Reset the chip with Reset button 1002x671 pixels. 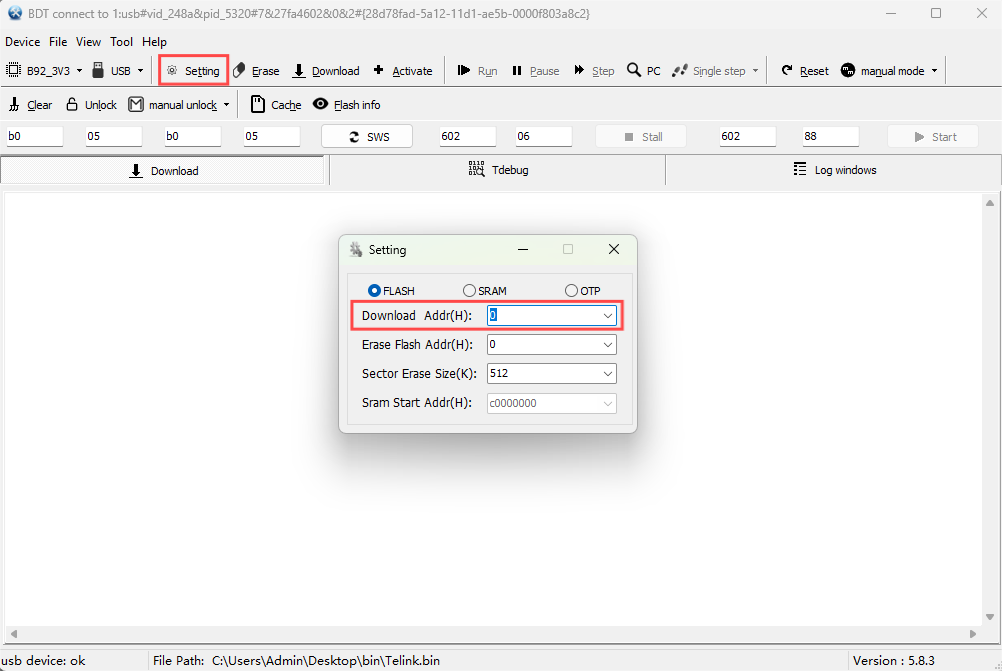(x=805, y=70)
